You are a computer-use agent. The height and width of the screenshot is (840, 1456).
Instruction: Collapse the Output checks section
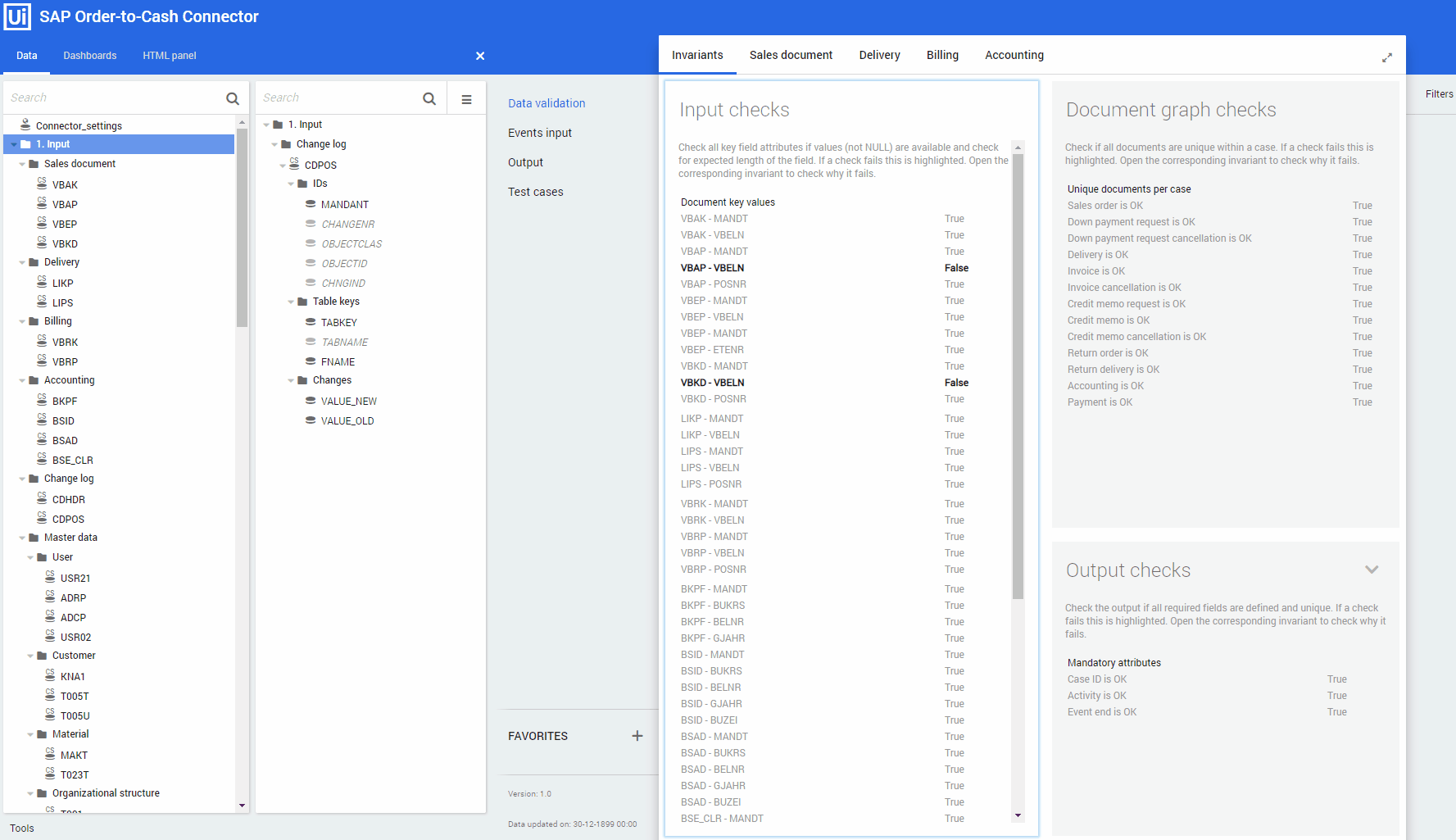1372,569
